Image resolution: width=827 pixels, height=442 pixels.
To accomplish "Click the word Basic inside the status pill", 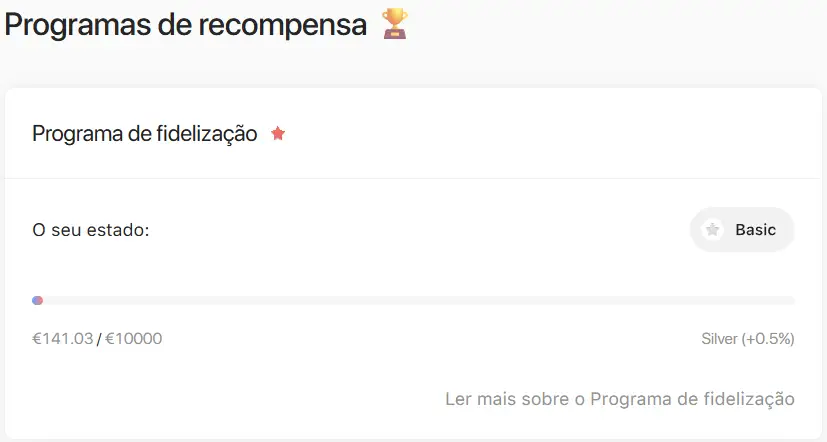I will (x=755, y=230).
